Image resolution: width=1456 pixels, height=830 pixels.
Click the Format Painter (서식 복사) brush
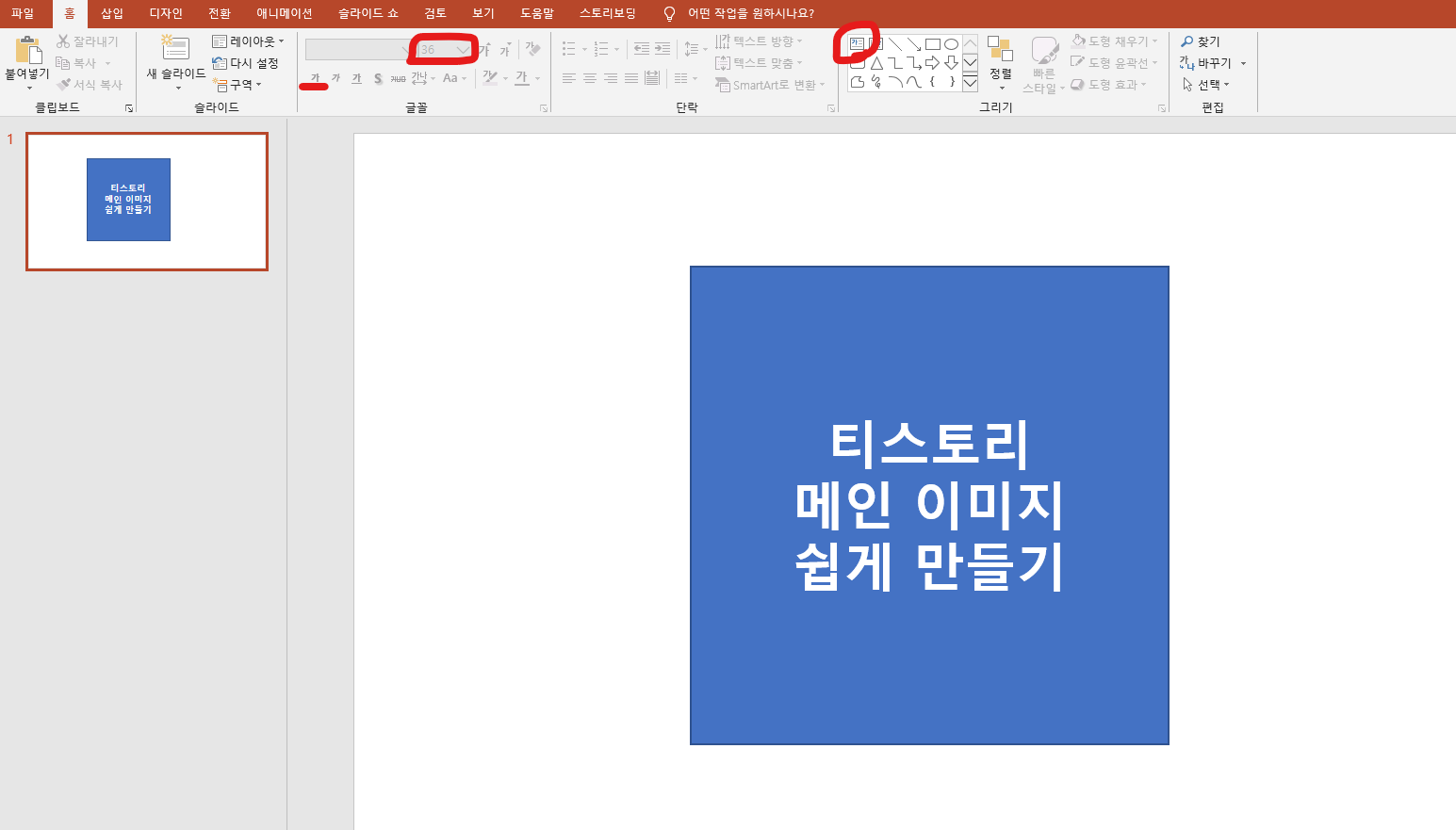(63, 85)
